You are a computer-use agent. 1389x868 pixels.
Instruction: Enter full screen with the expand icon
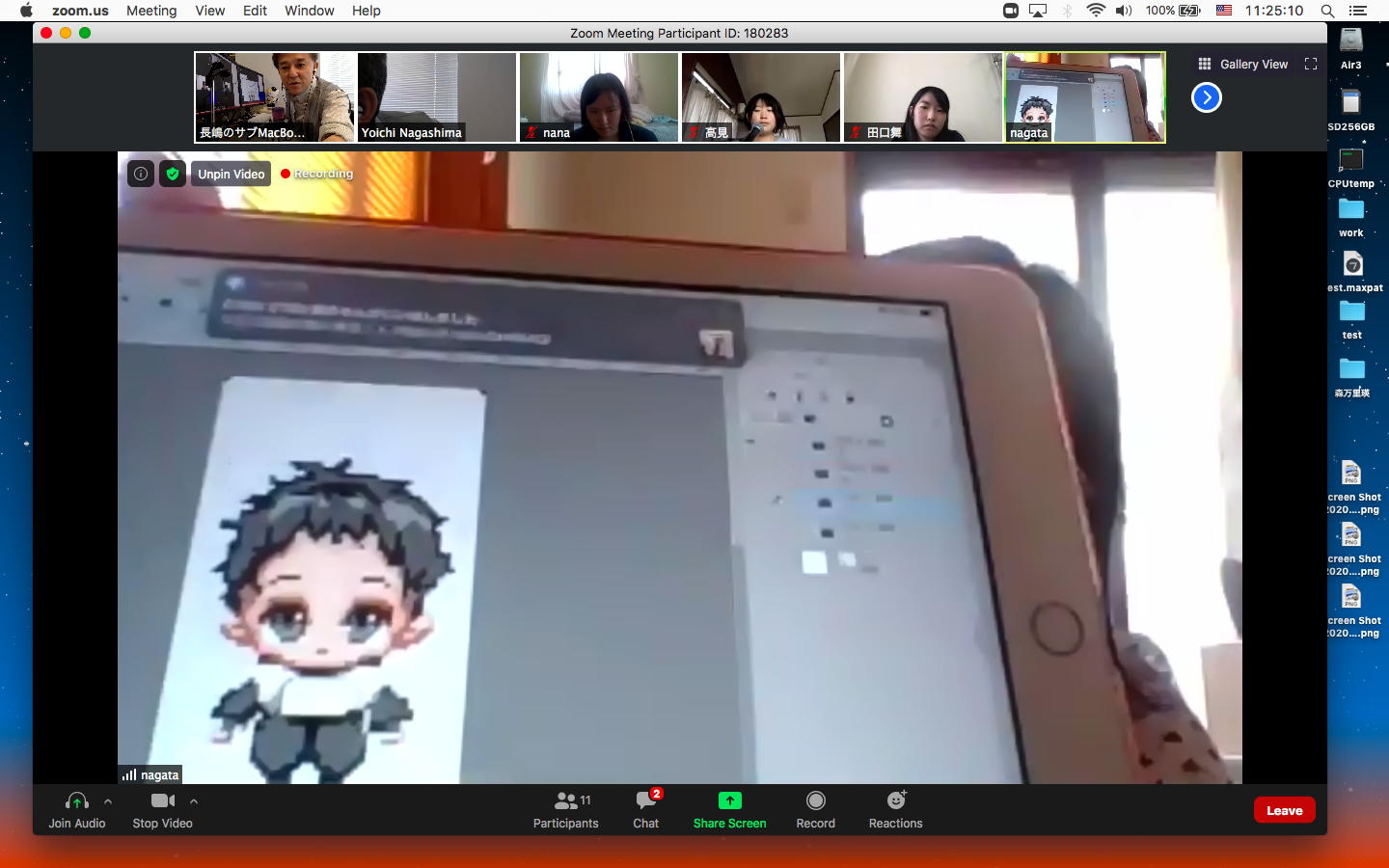tap(1311, 64)
